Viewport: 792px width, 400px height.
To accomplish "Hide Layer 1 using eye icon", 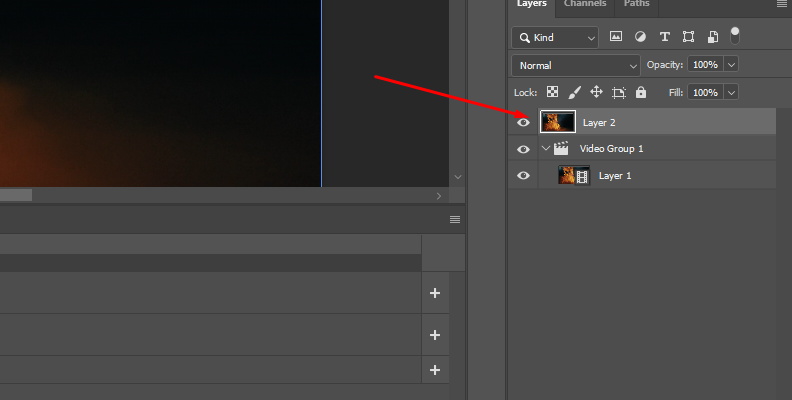I will [523, 176].
